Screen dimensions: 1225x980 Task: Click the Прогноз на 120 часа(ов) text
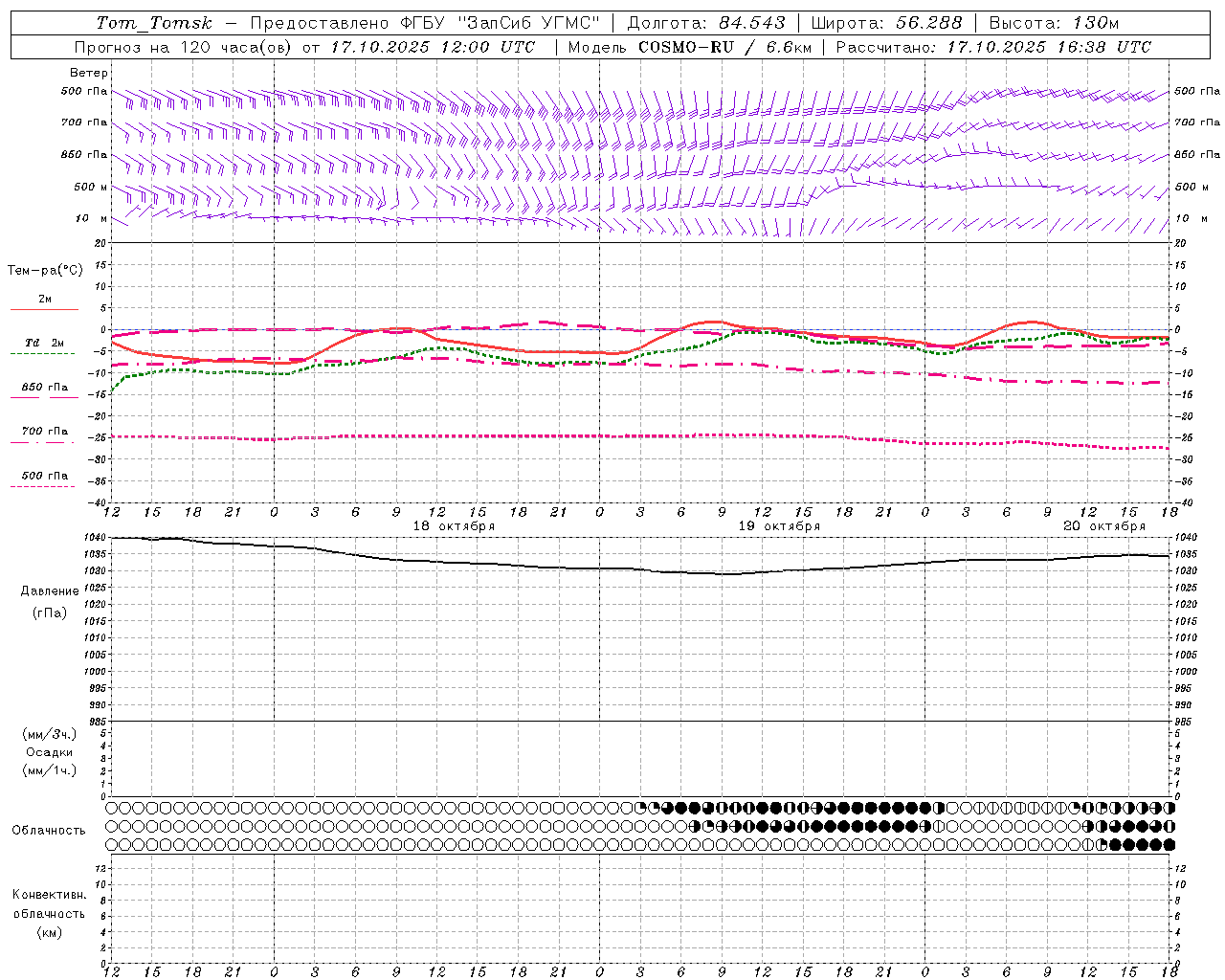tap(183, 47)
